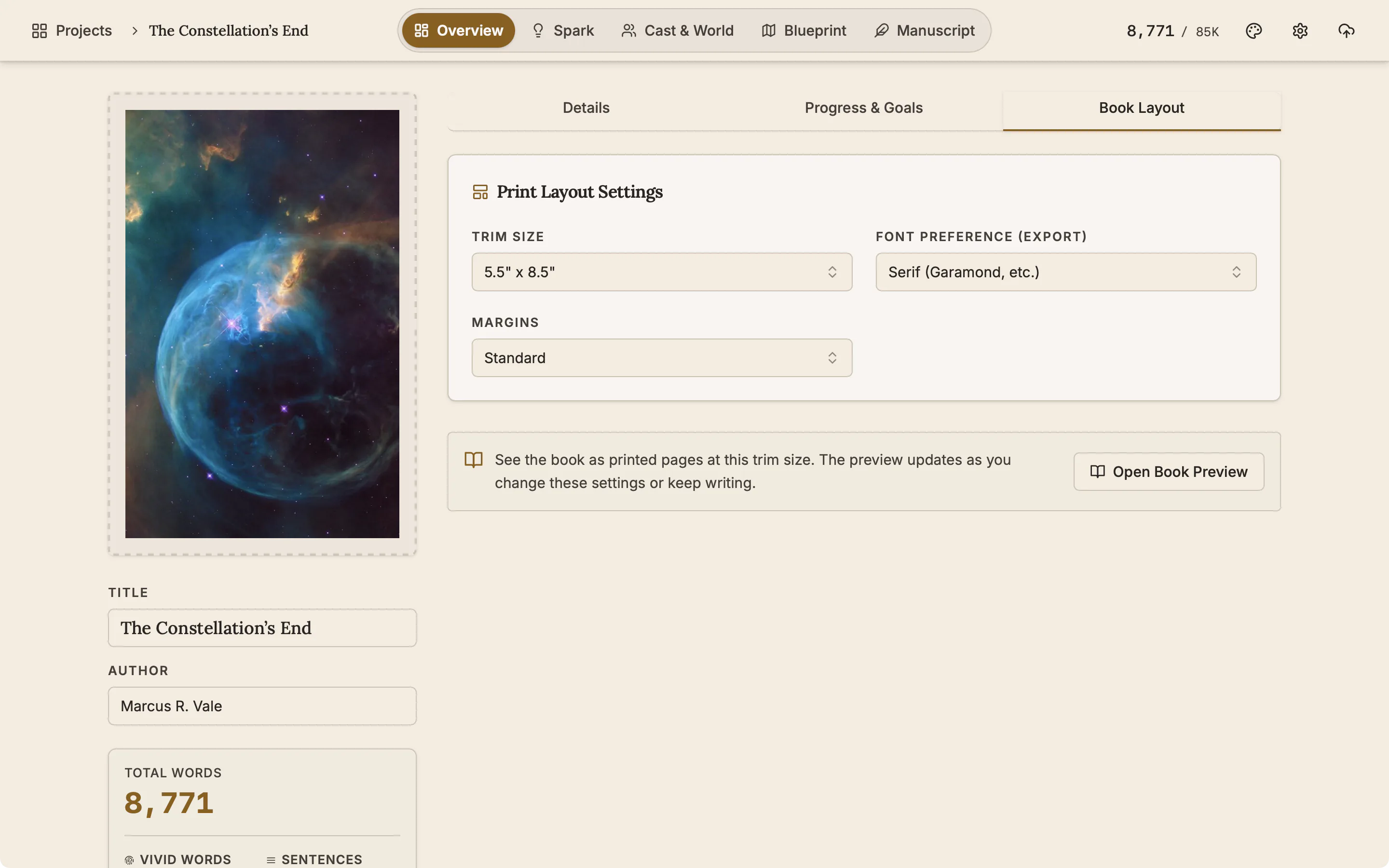Open the settings gear icon

click(x=1300, y=30)
